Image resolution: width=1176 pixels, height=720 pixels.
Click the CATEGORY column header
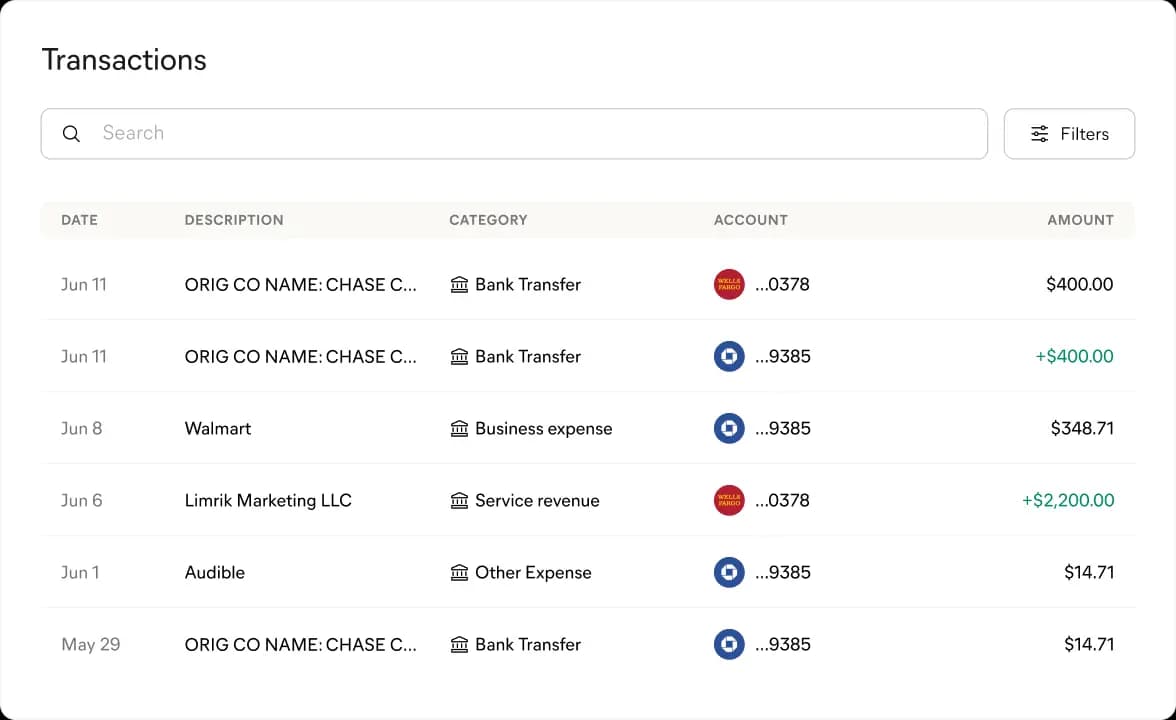tap(488, 220)
